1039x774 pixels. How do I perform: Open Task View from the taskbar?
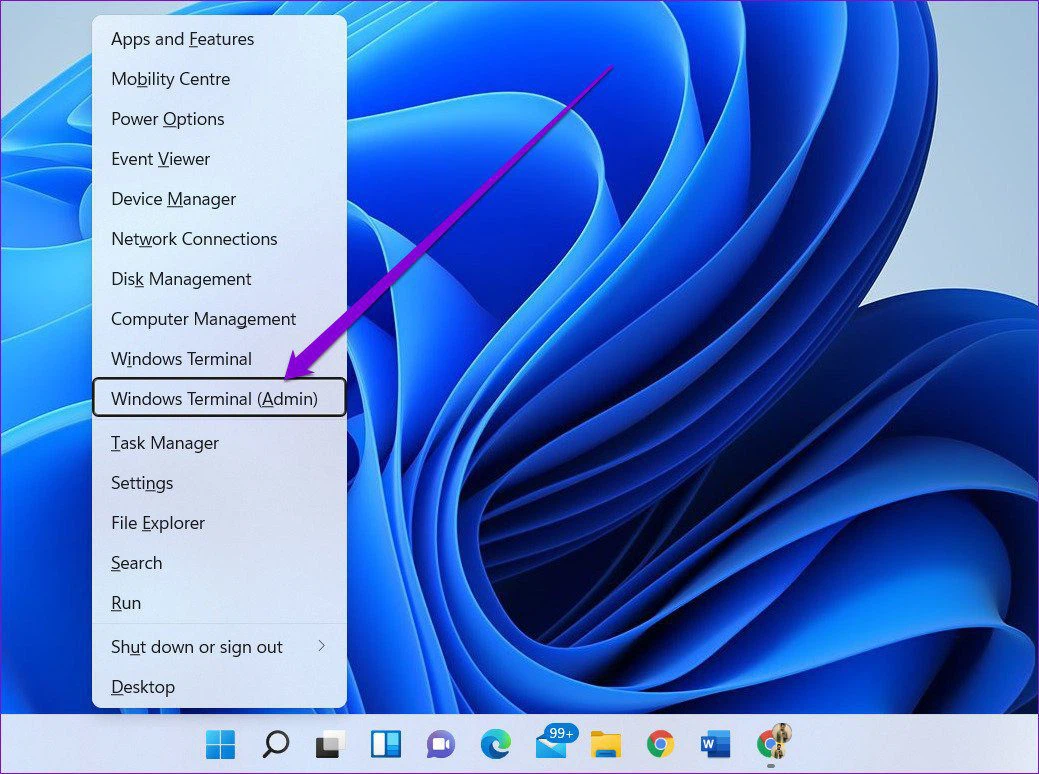pos(330,744)
